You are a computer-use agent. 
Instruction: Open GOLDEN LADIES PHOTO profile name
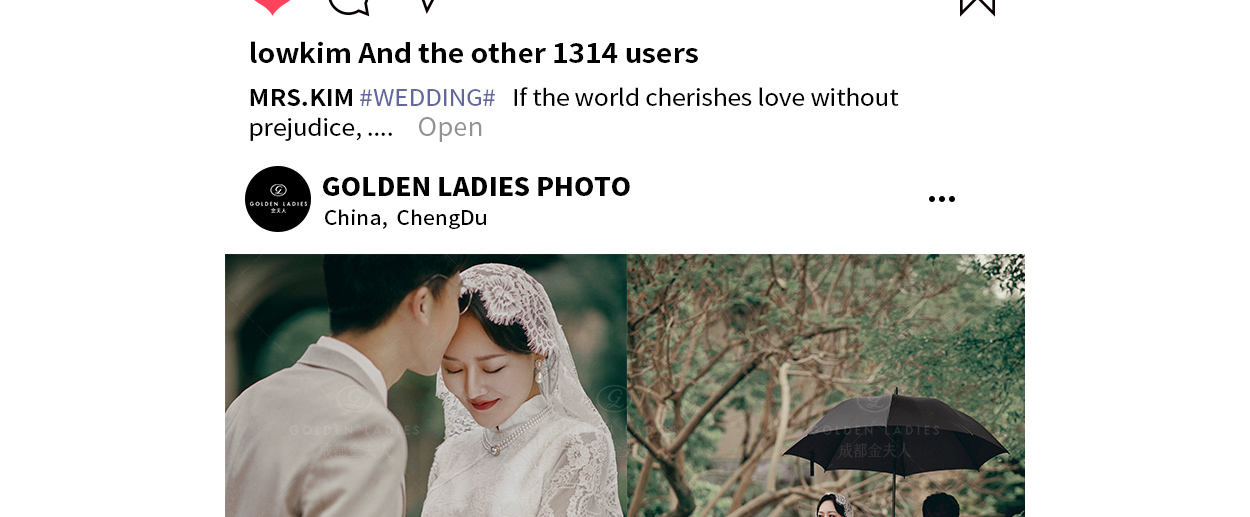(x=476, y=186)
